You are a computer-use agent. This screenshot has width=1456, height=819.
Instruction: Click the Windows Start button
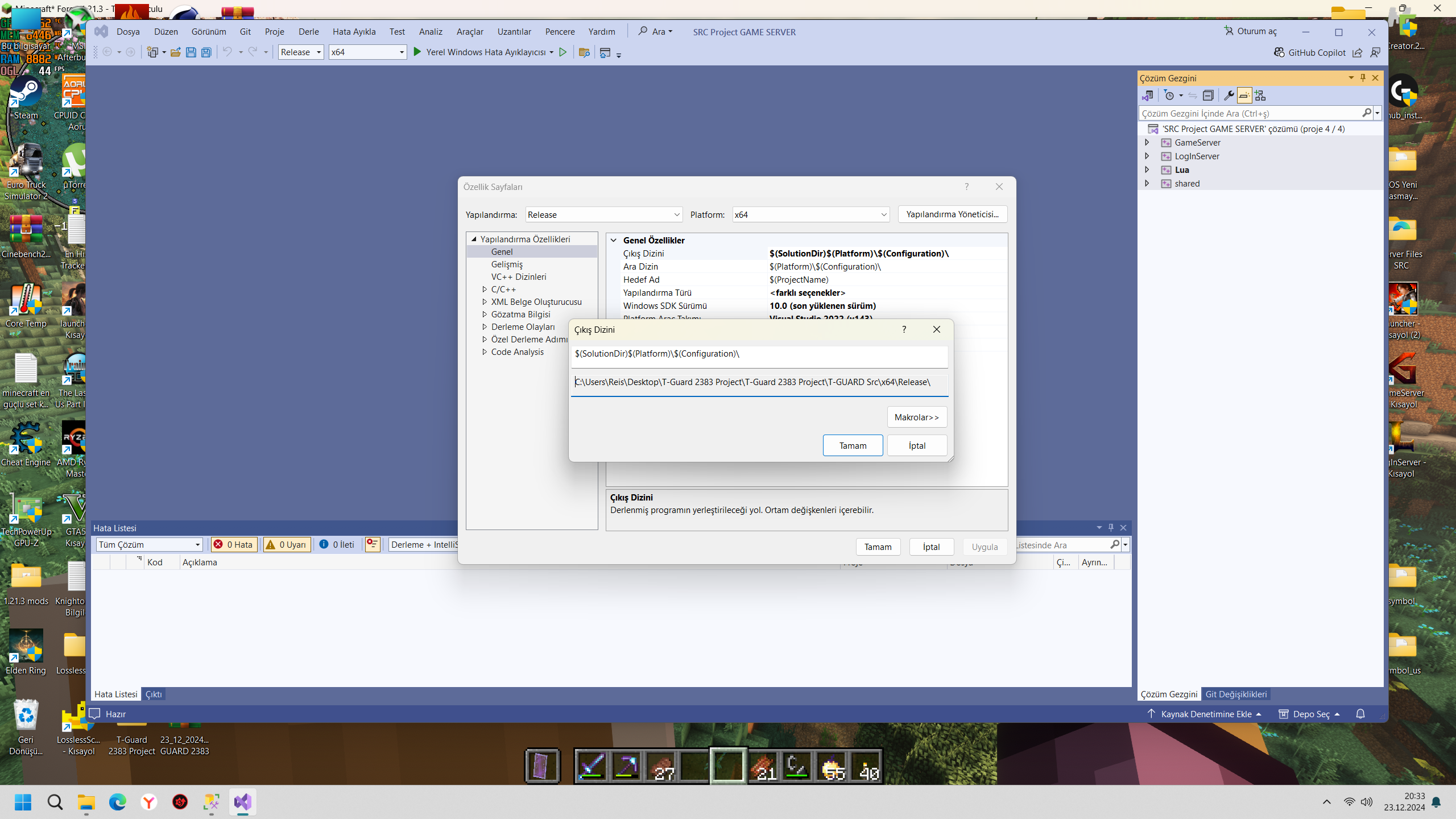(x=23, y=802)
